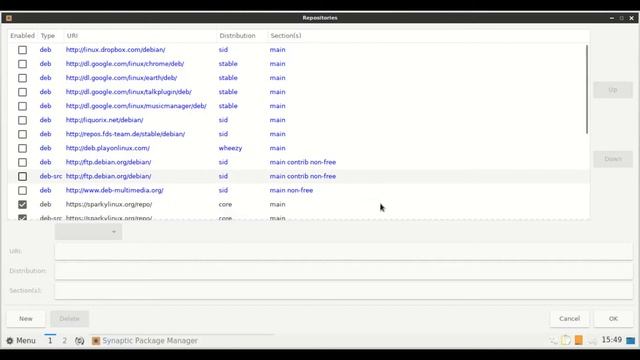The image size is (640, 360).
Task: Click the New repository button
Action: coord(26,319)
